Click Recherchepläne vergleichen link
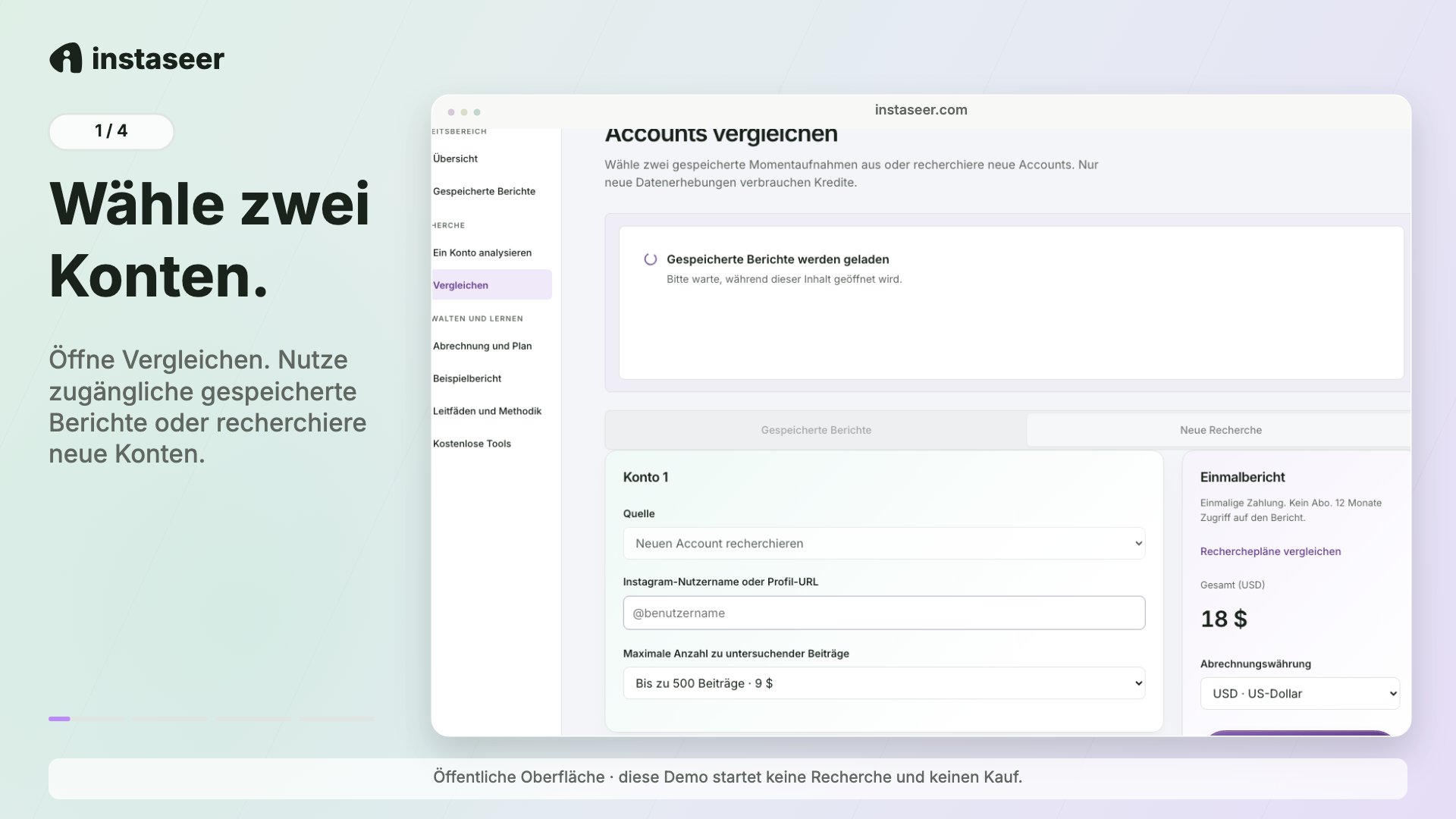This screenshot has width=1456, height=819. click(x=1270, y=551)
